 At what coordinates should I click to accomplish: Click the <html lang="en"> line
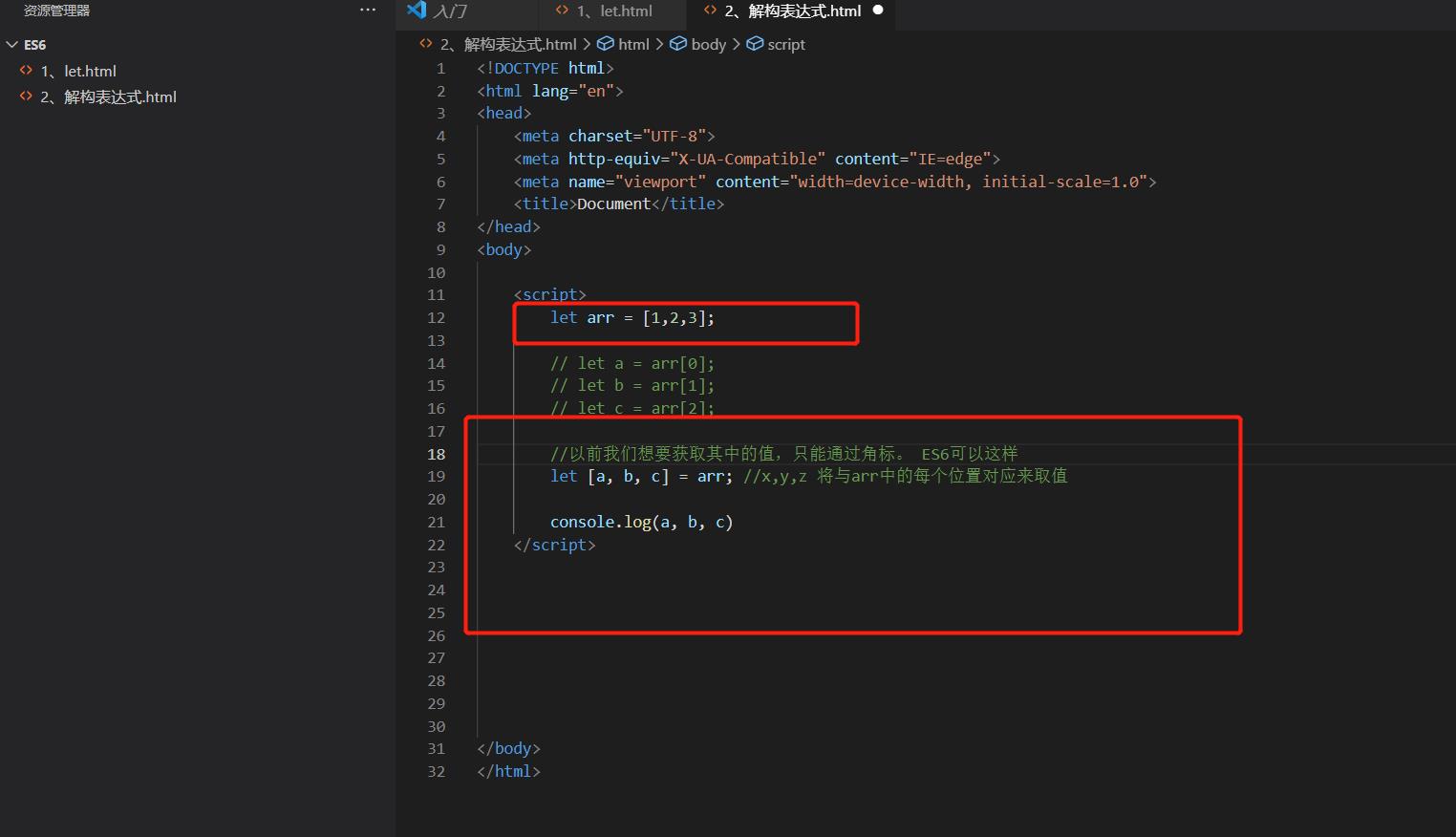[x=550, y=91]
